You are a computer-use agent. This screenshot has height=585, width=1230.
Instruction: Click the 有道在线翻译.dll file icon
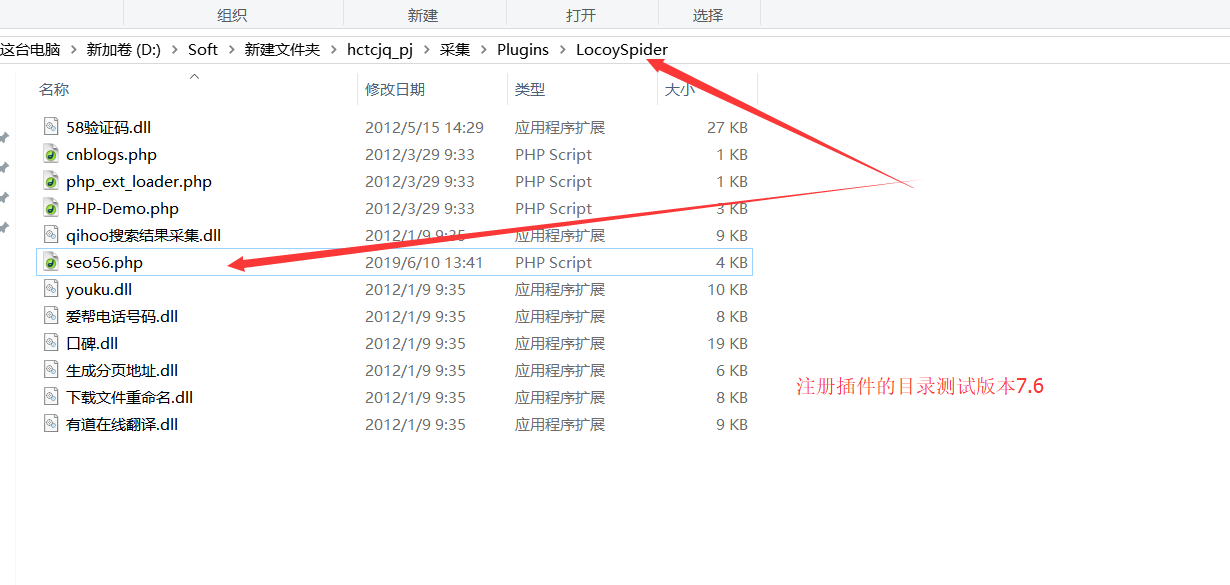(x=51, y=423)
